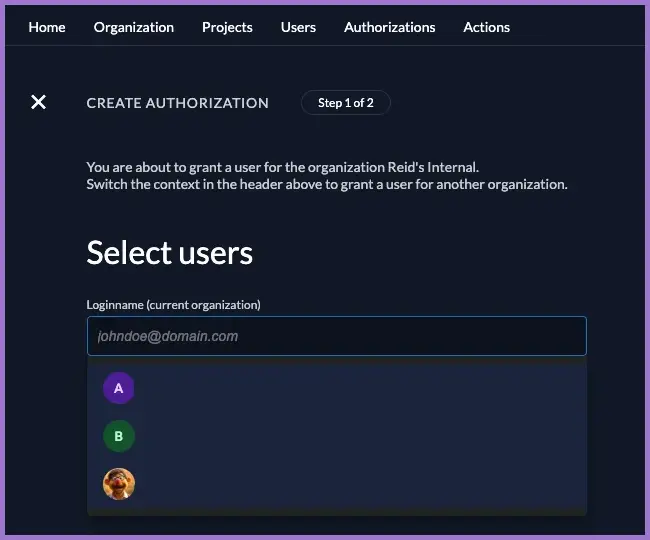Click the 'Reid's Internal' organization notice text
This screenshot has width=650, height=540.
[289, 167]
